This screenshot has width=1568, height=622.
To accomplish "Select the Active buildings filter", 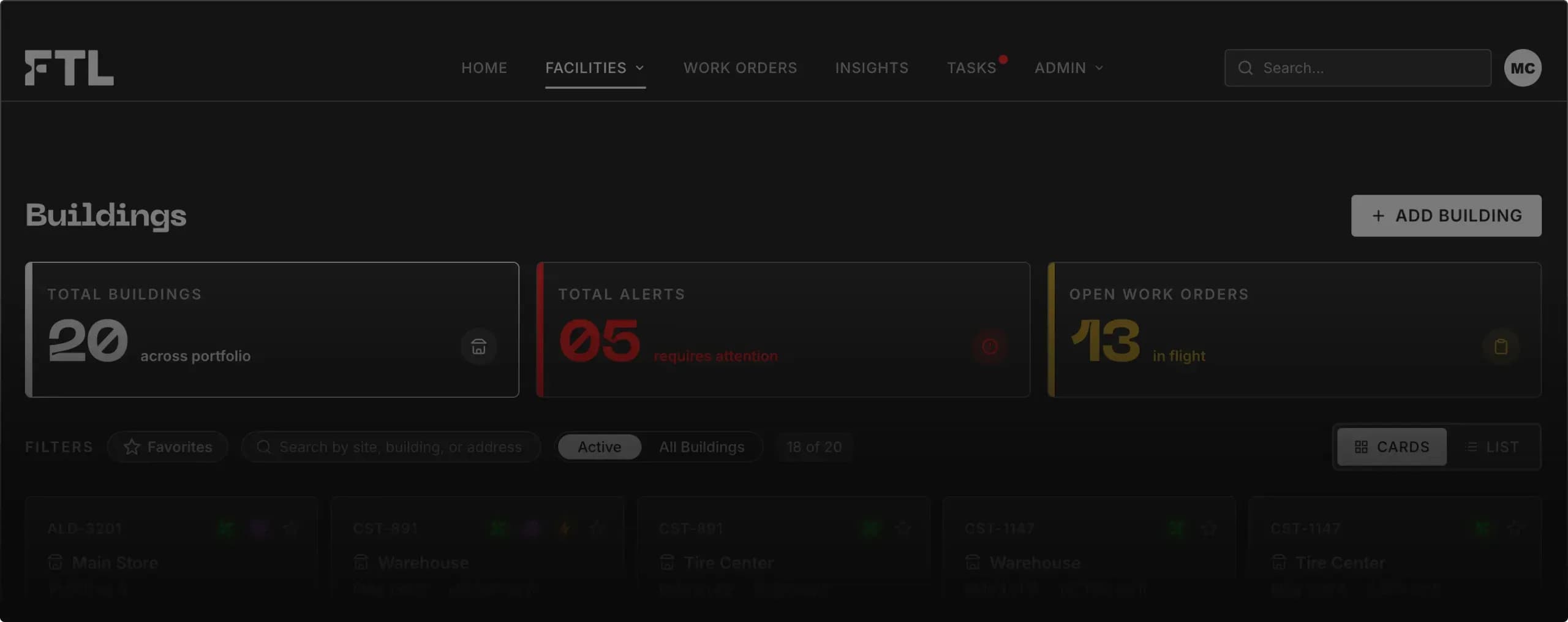I will coord(600,447).
